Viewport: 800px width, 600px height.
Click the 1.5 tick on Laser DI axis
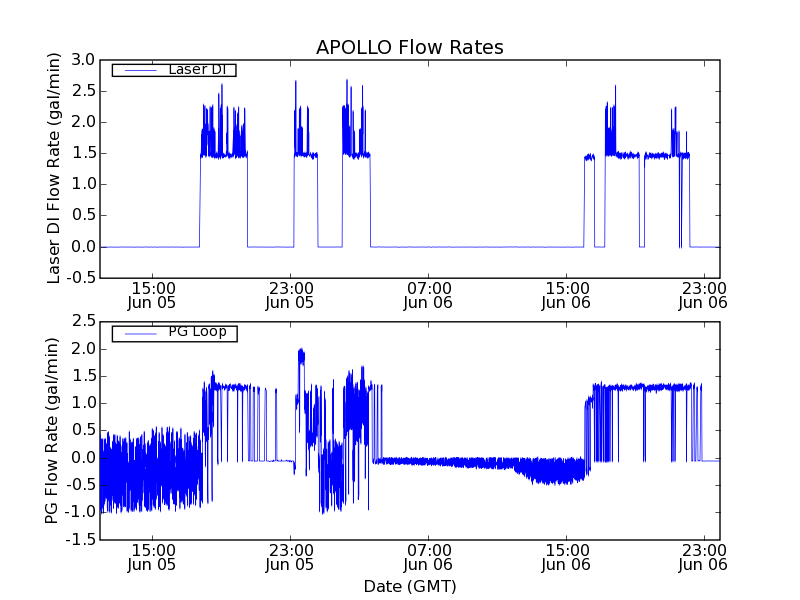click(x=83, y=153)
